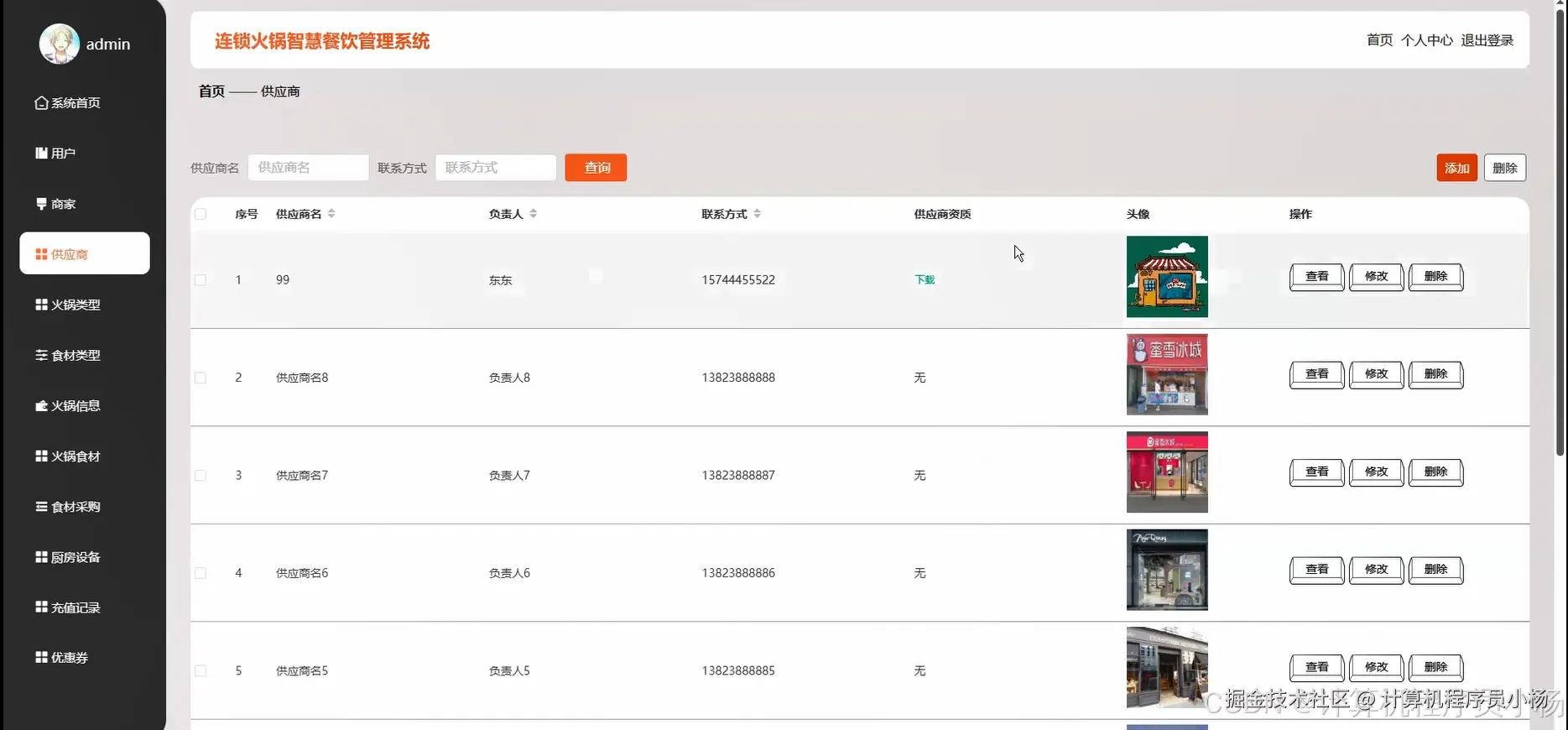The width and height of the screenshot is (1568, 730).
Task: Click phone number 13823888887
Action: pos(738,476)
